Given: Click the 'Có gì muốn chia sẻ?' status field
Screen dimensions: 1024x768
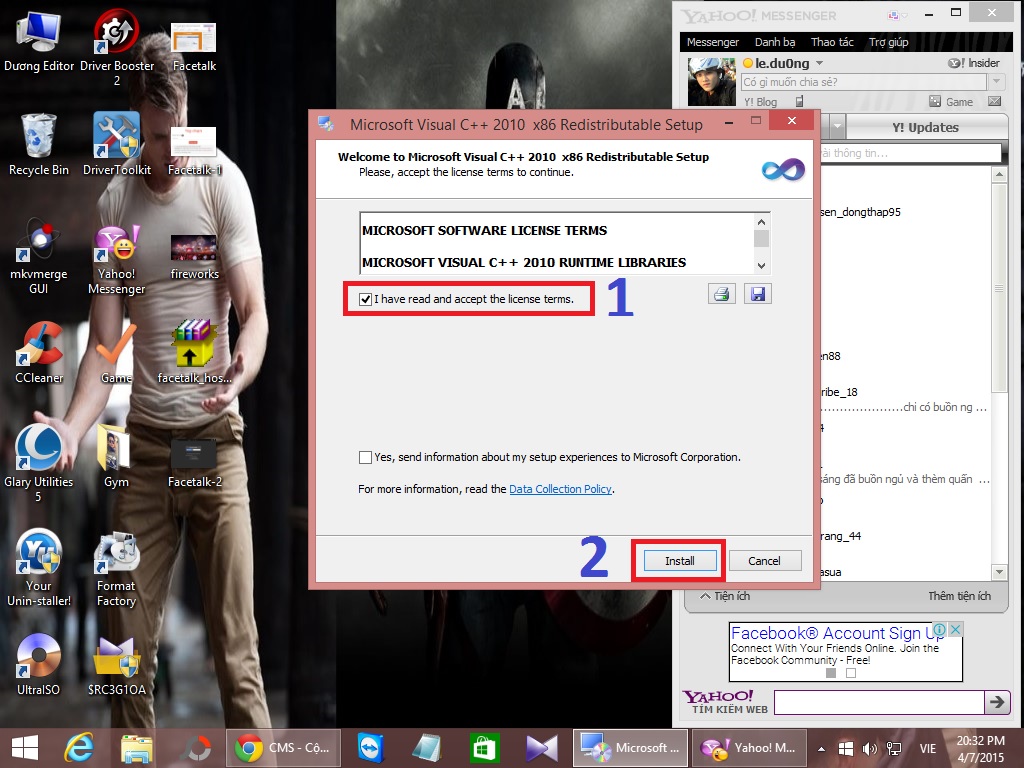Looking at the screenshot, I should pyautogui.click(x=864, y=82).
